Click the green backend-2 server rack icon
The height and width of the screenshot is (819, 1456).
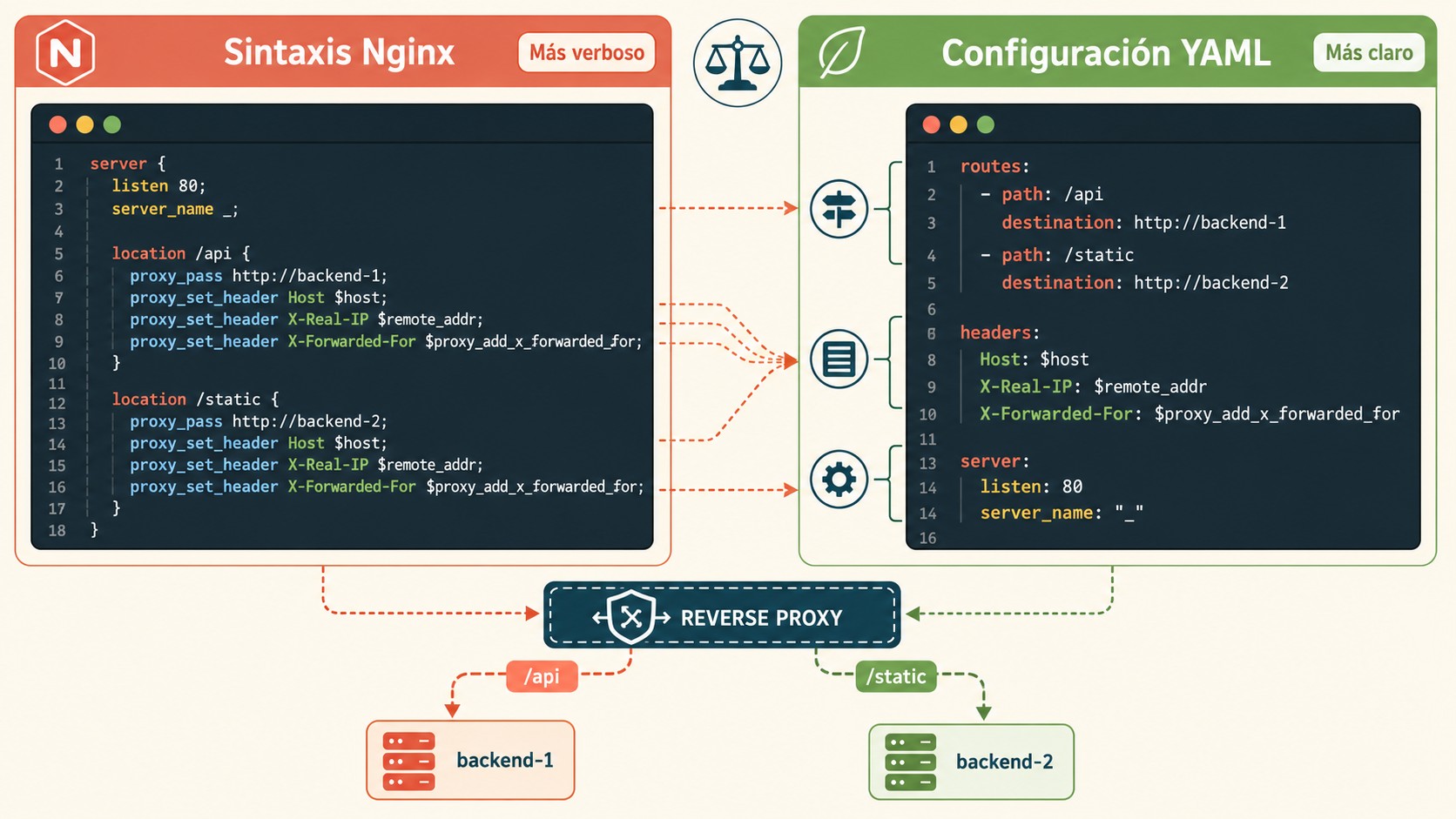910,762
